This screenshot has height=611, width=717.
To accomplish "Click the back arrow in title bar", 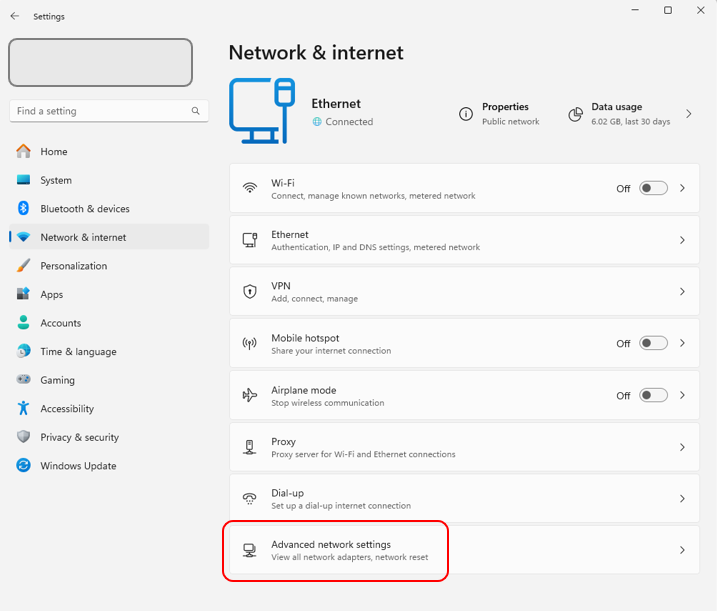I will (14, 16).
